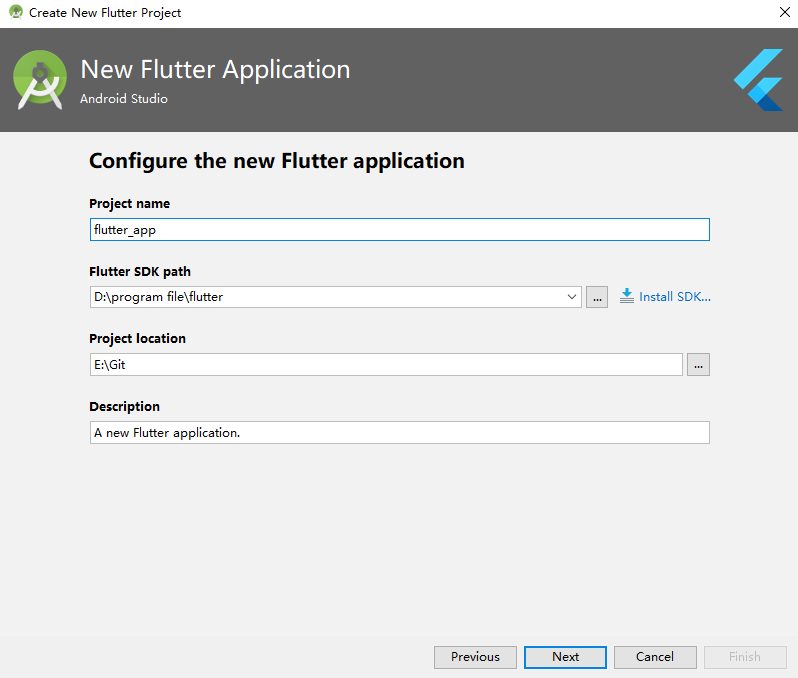Click the Flutter logo in header
The width and height of the screenshot is (798, 678).
point(758,80)
